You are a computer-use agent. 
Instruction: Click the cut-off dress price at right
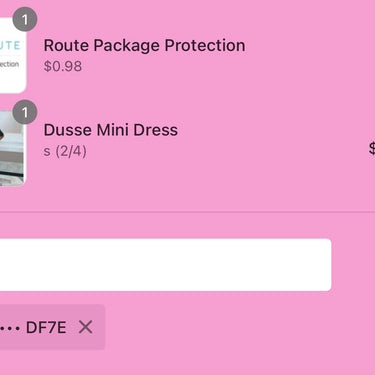point(372,149)
